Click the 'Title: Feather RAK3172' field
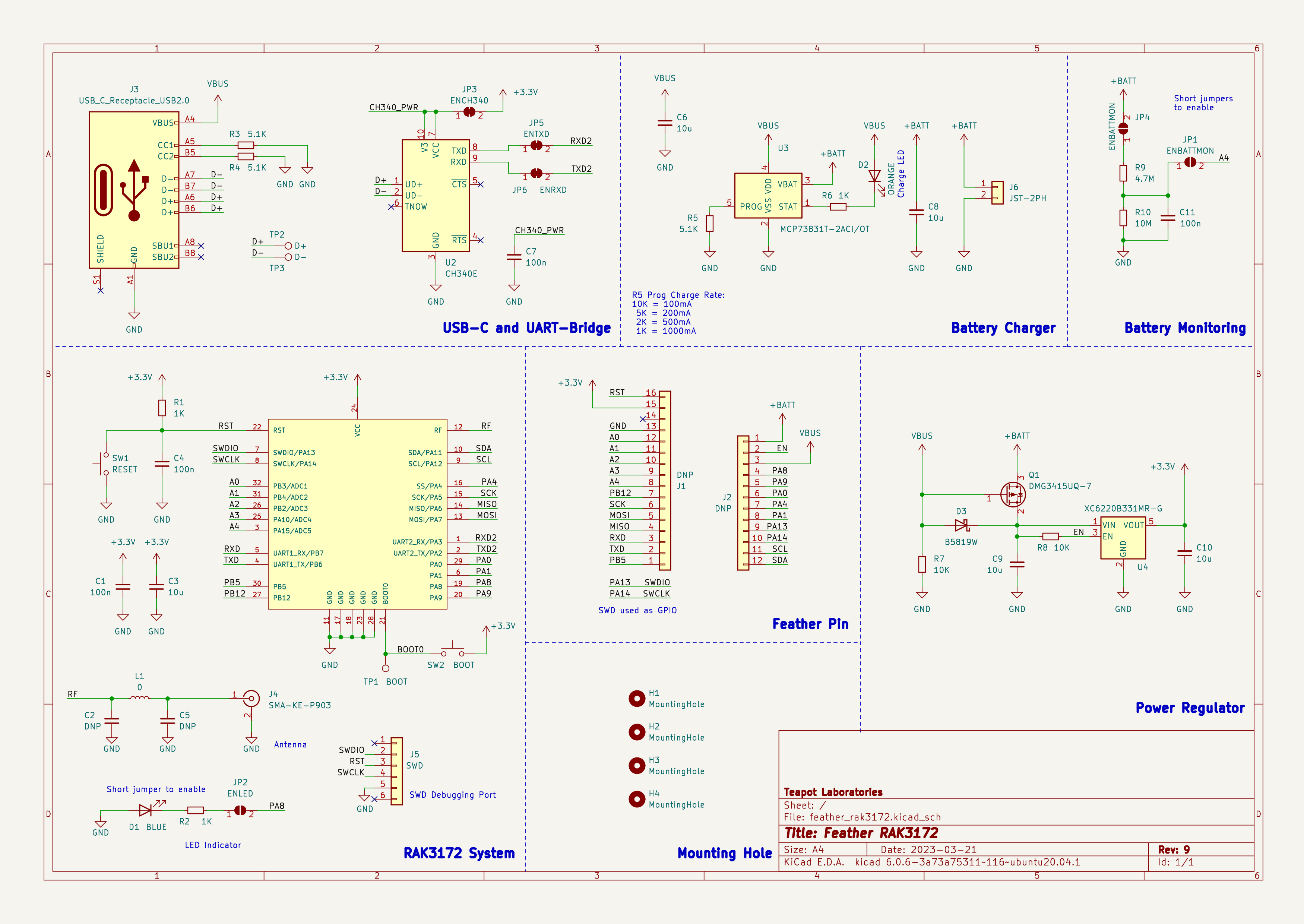 (x=861, y=833)
